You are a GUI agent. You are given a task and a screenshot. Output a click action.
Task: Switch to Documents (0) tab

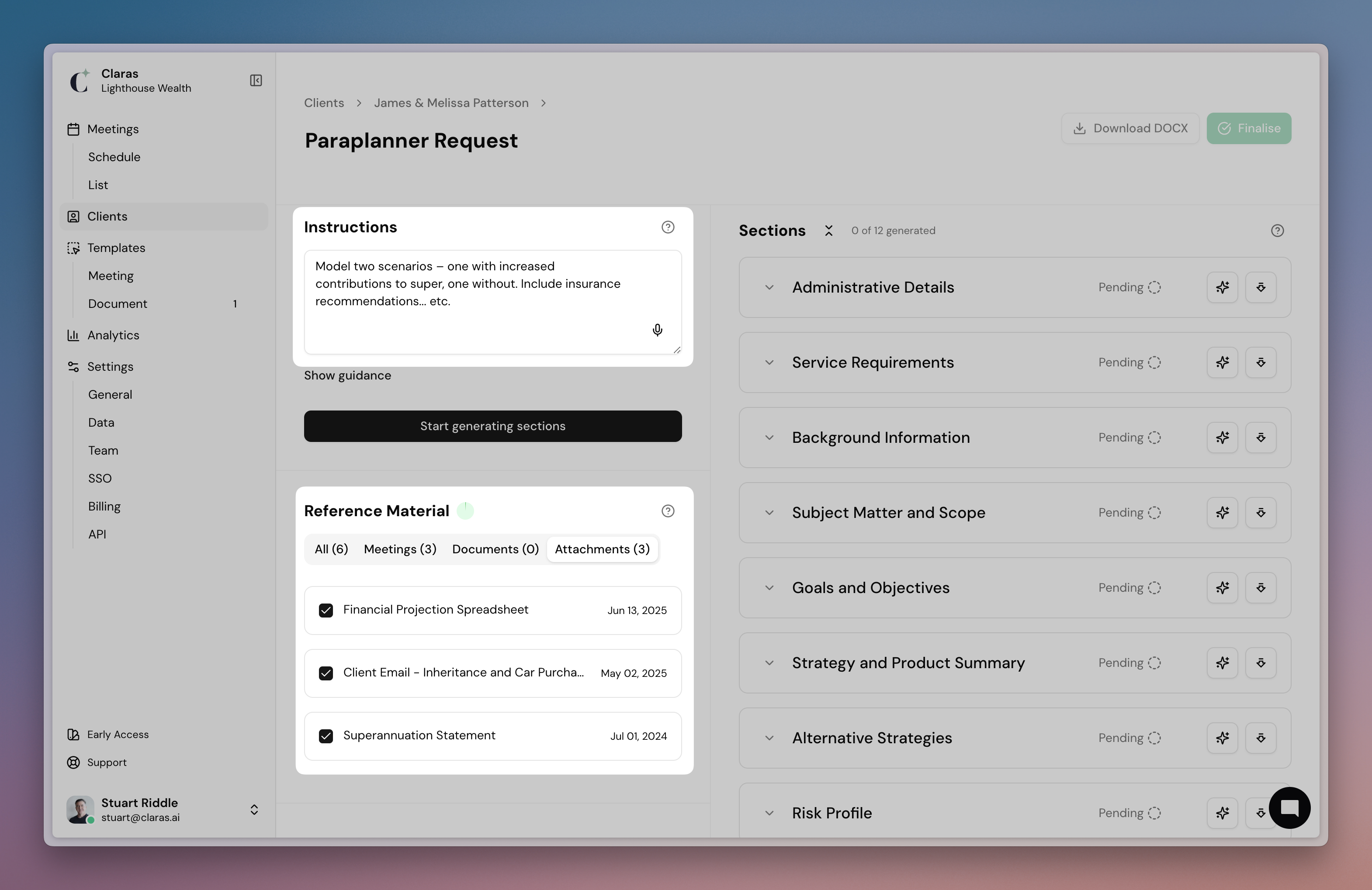point(495,549)
